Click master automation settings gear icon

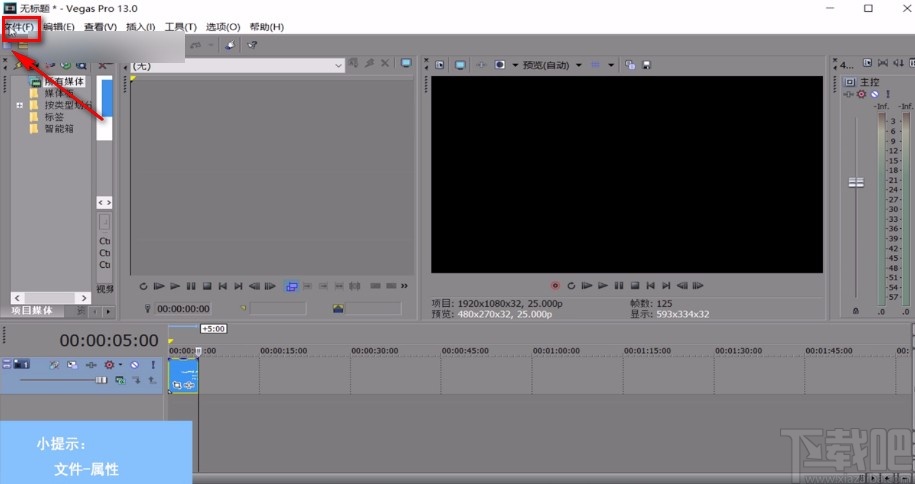click(861, 94)
